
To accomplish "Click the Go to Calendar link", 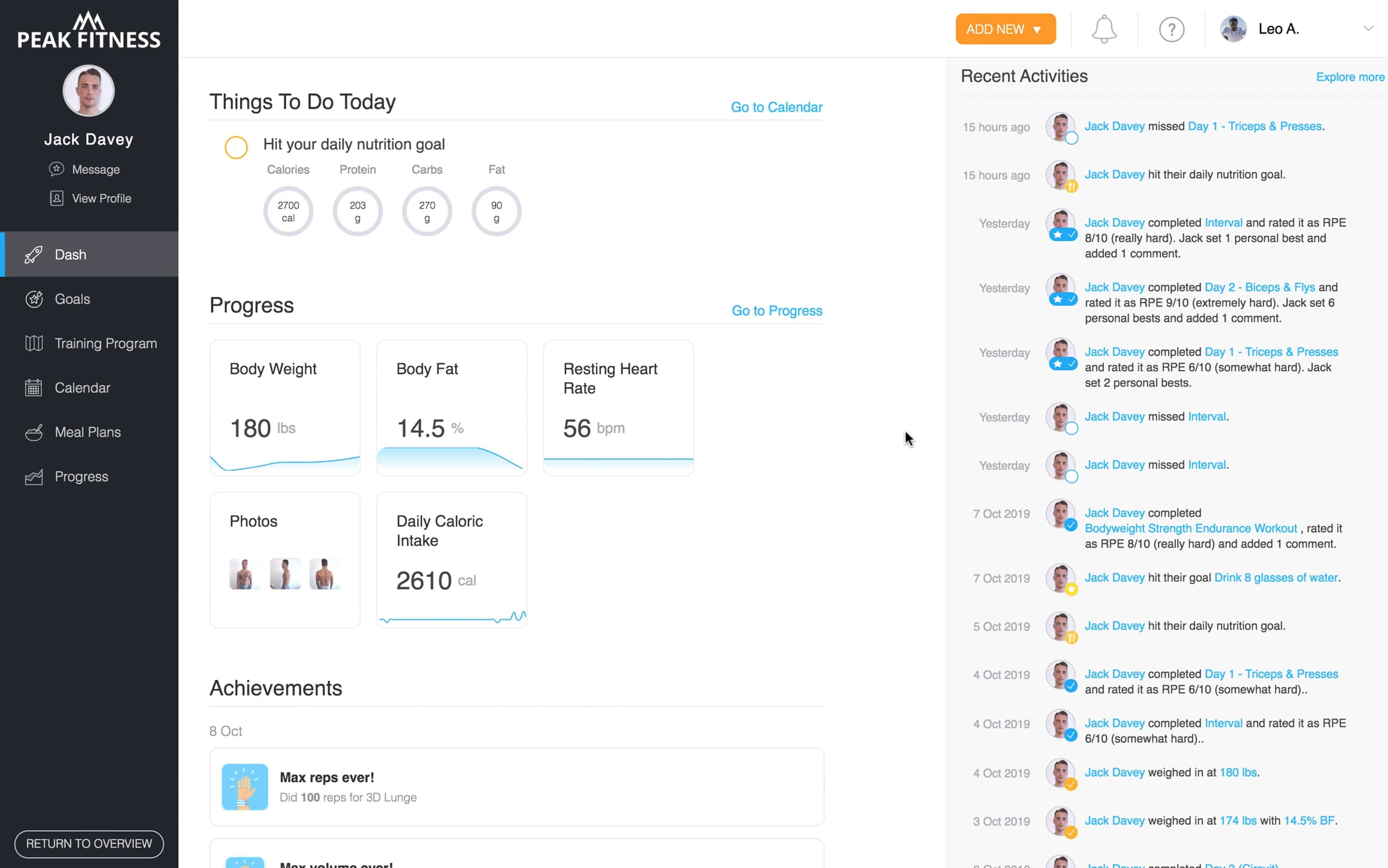I will coord(776,107).
